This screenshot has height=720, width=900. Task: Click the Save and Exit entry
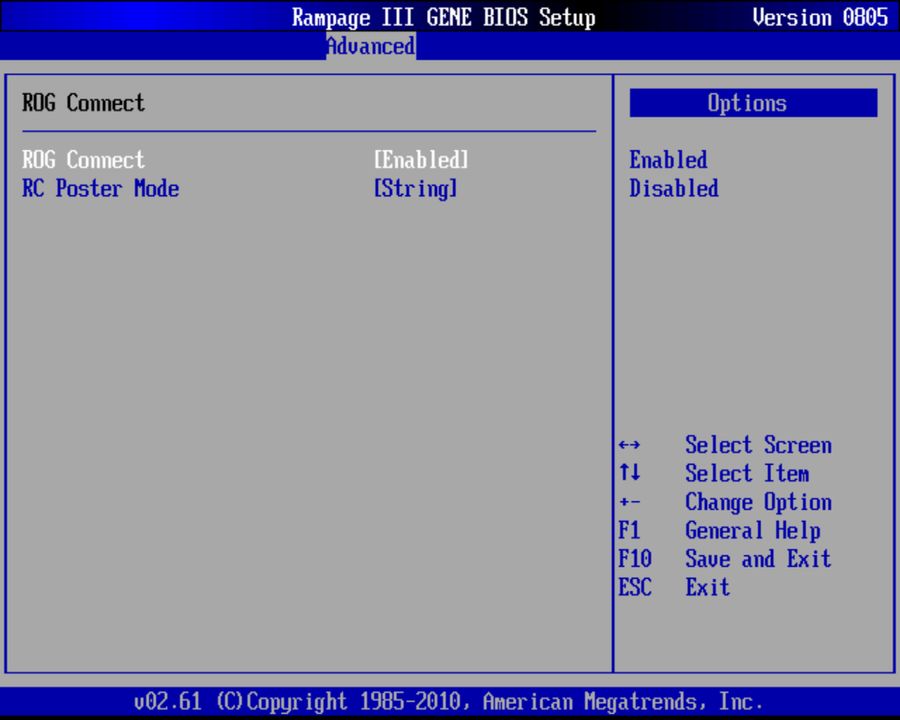pyautogui.click(x=758, y=559)
